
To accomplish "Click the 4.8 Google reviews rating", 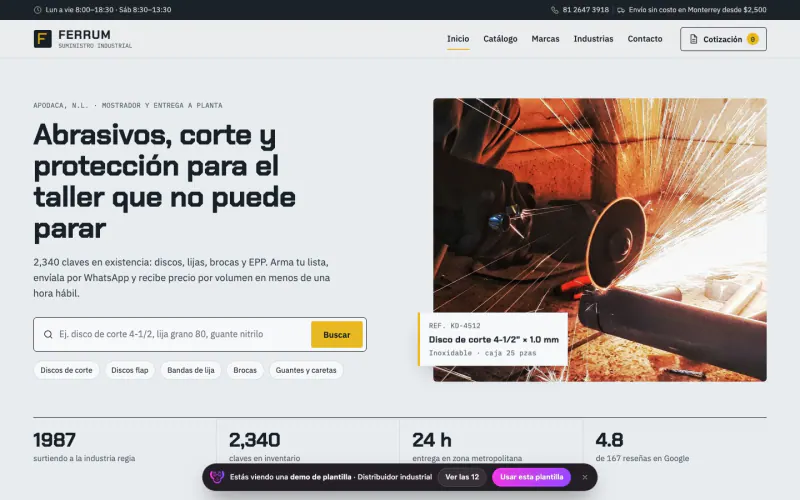I will coord(642,447).
